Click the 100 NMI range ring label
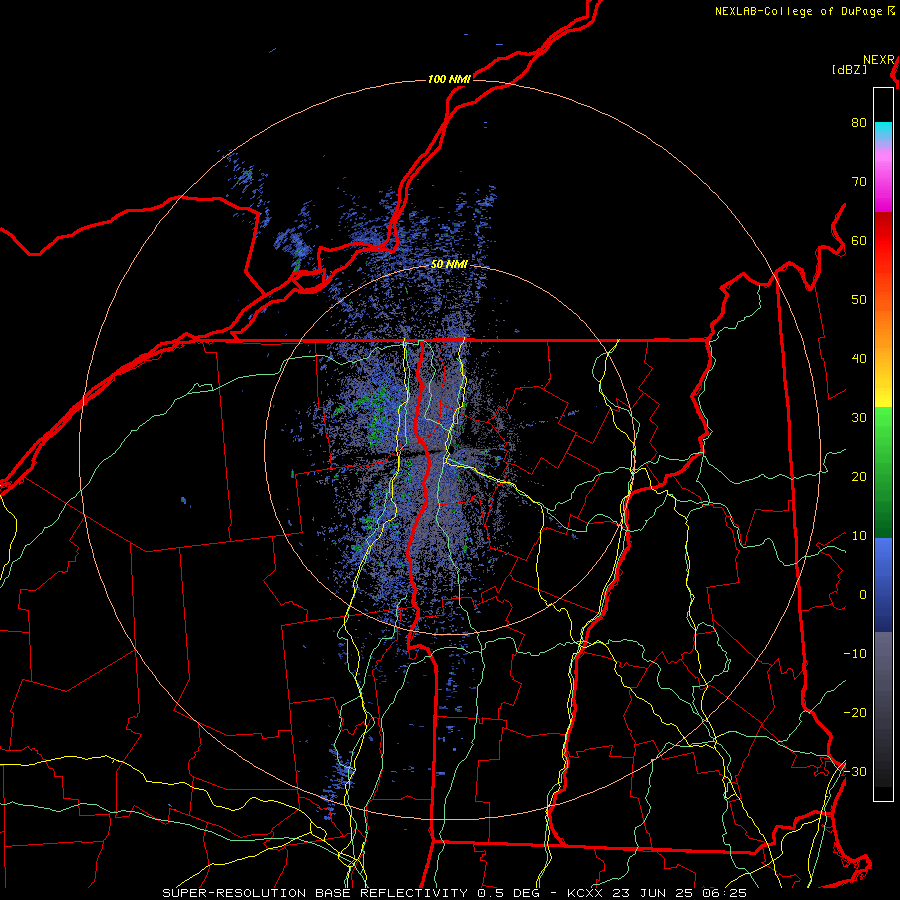Image resolution: width=900 pixels, height=900 pixels. point(449,79)
